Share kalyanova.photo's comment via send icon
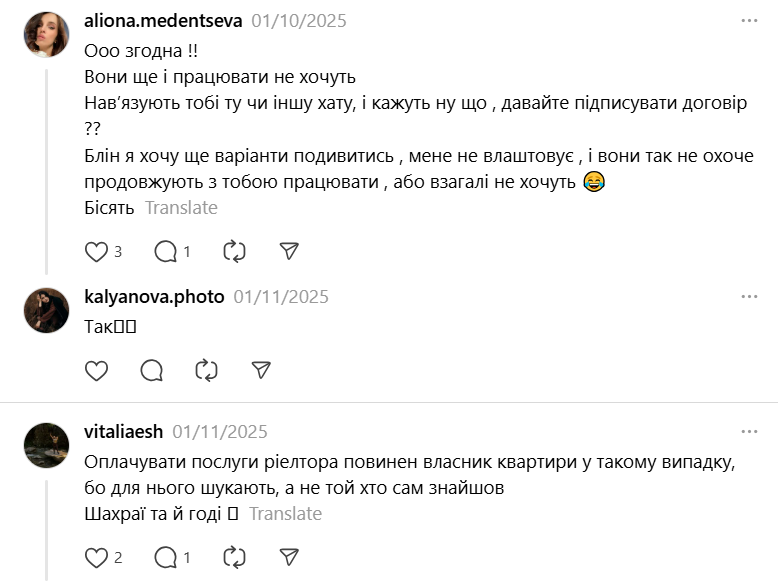 pos(261,371)
